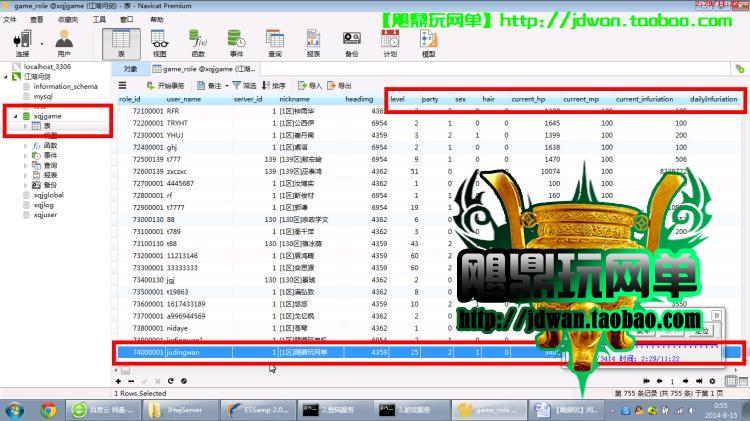Collapse the xqjgame database tree node
Screen dimensions: 750x421
click(x=15, y=116)
